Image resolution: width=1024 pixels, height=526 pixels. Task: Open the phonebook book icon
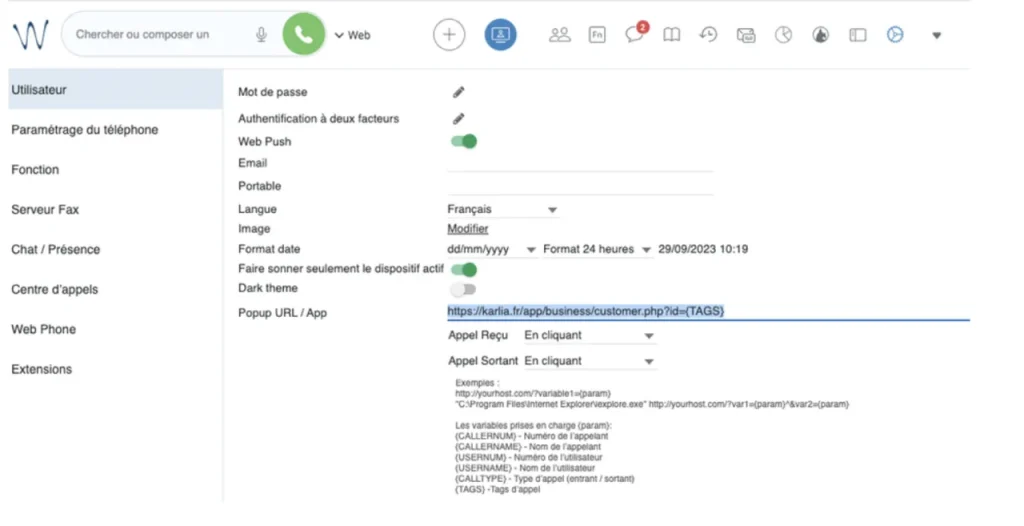(672, 35)
